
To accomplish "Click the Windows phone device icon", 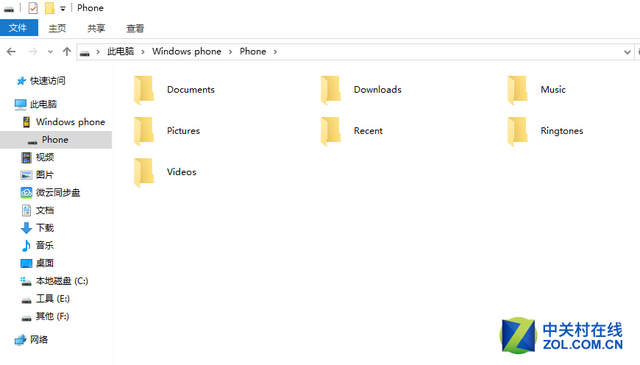I will point(26,122).
